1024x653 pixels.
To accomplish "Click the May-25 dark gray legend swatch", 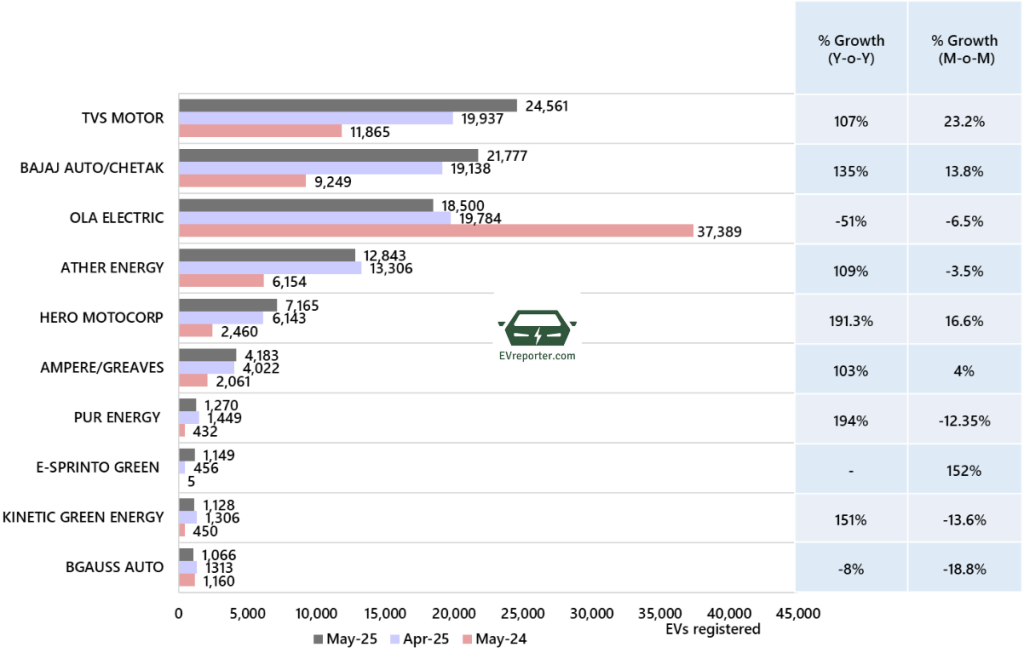I will click(x=319, y=639).
